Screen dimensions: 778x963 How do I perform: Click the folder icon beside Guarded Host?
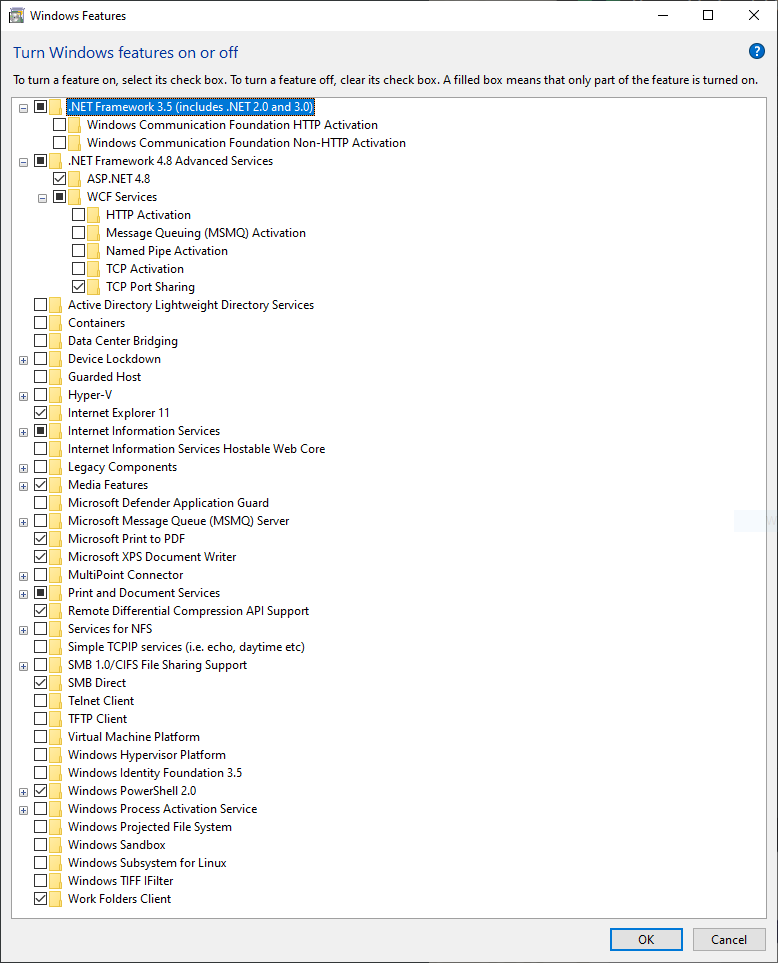[55, 377]
